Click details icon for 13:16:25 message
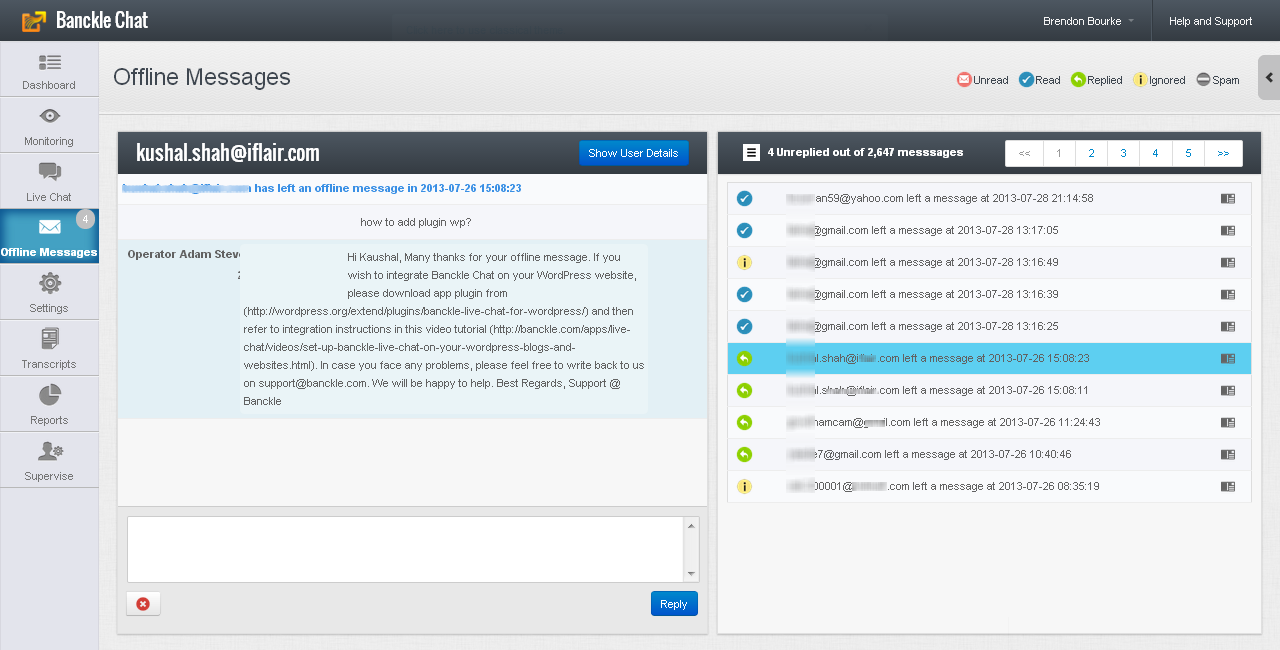1280x650 pixels. point(1228,327)
